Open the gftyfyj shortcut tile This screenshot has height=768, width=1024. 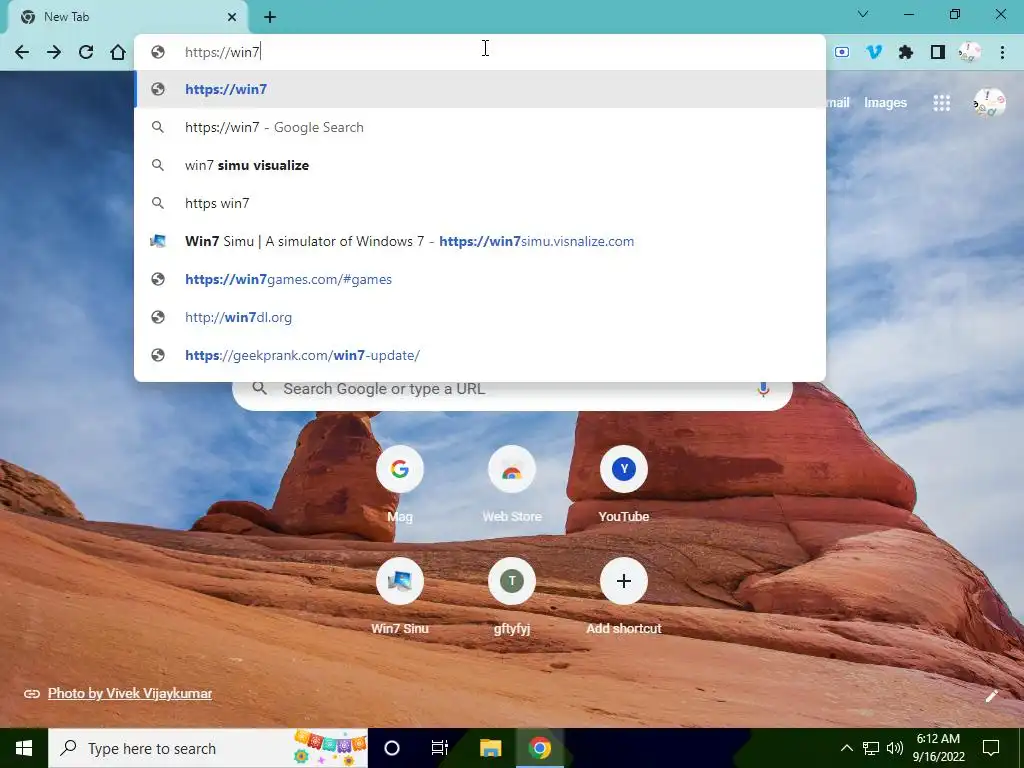511,597
